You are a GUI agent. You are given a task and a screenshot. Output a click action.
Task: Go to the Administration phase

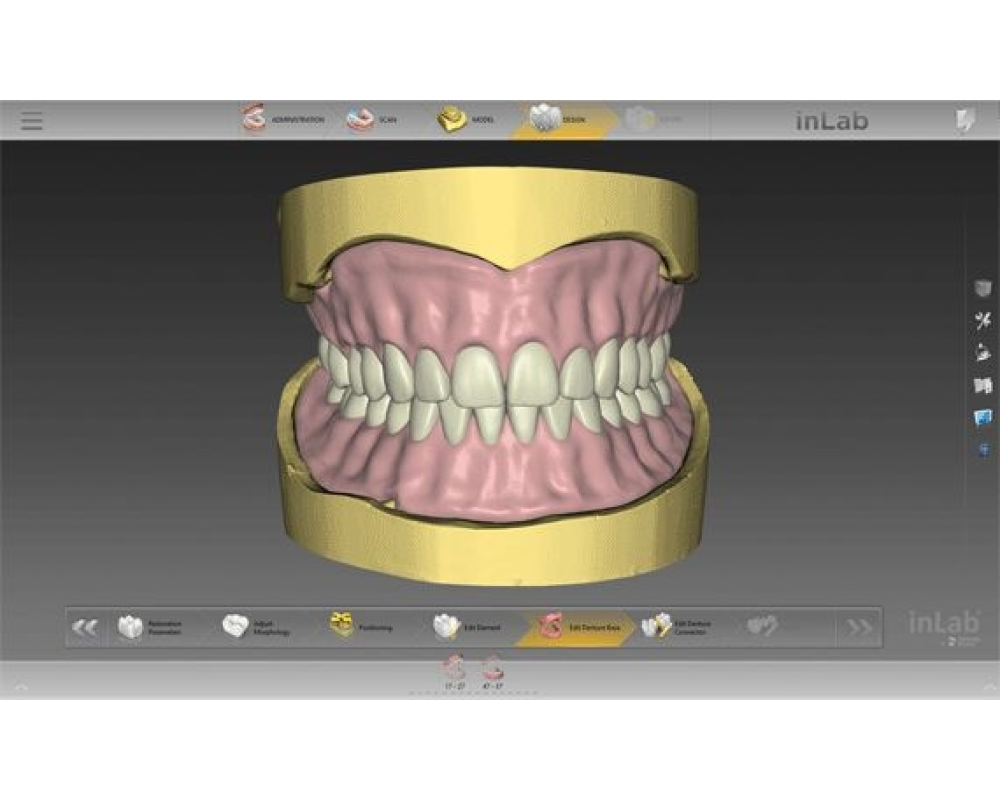pyautogui.click(x=283, y=119)
